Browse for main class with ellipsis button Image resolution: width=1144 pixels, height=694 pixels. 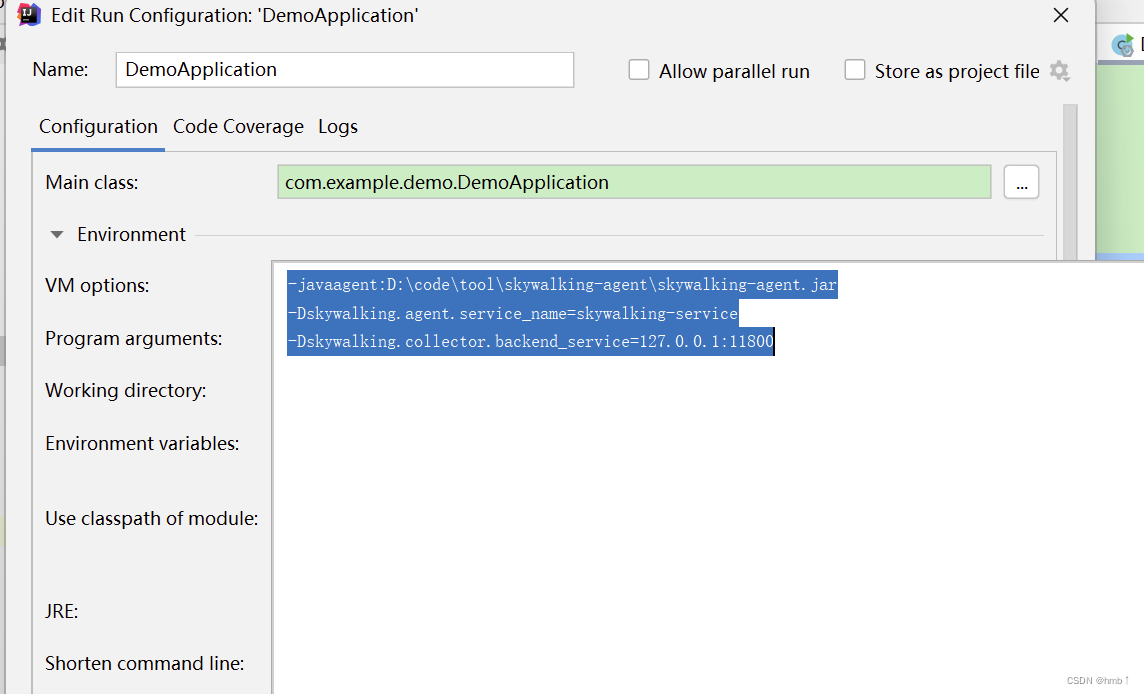(1021, 182)
